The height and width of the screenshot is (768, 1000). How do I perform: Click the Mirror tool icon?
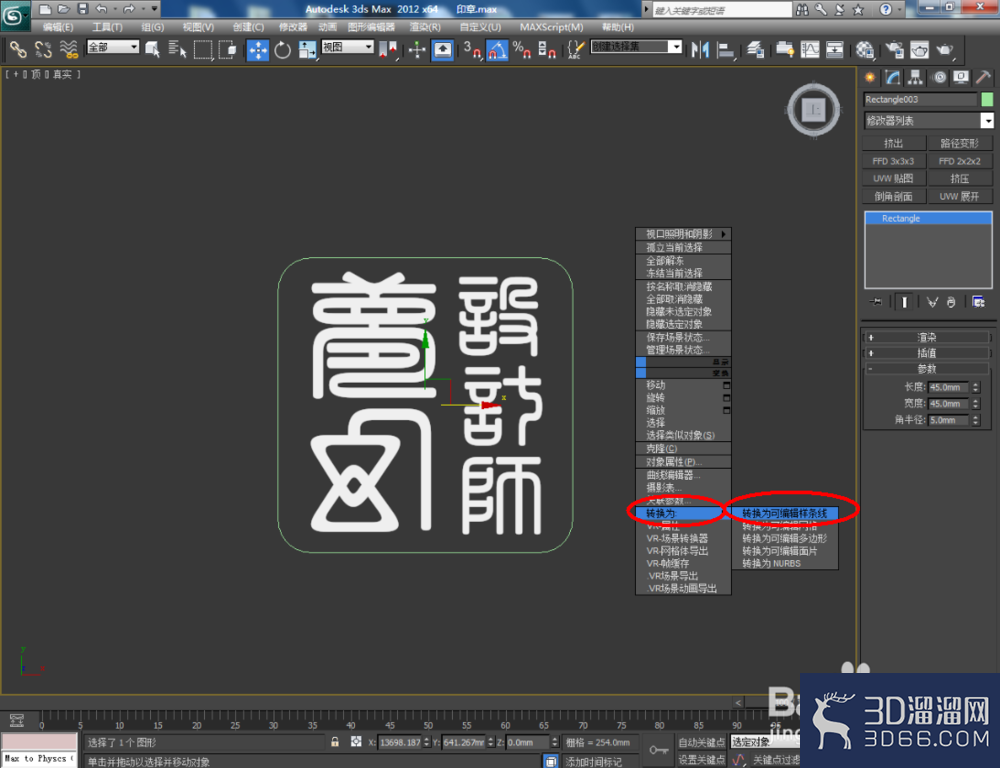(x=700, y=50)
